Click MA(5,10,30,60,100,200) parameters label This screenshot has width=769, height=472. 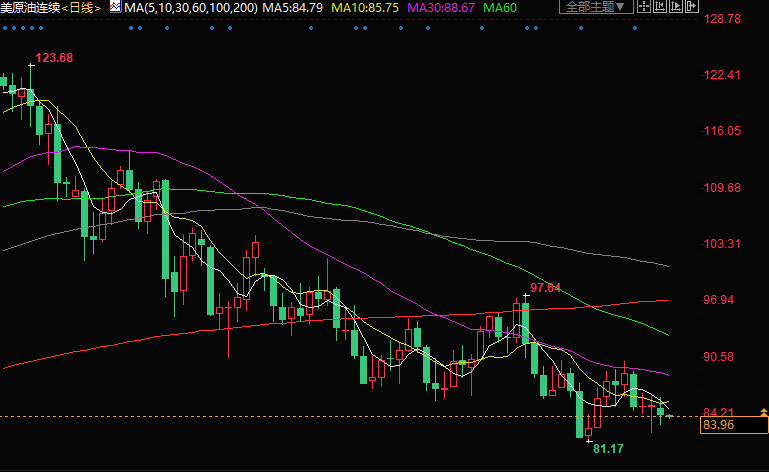(x=190, y=7)
